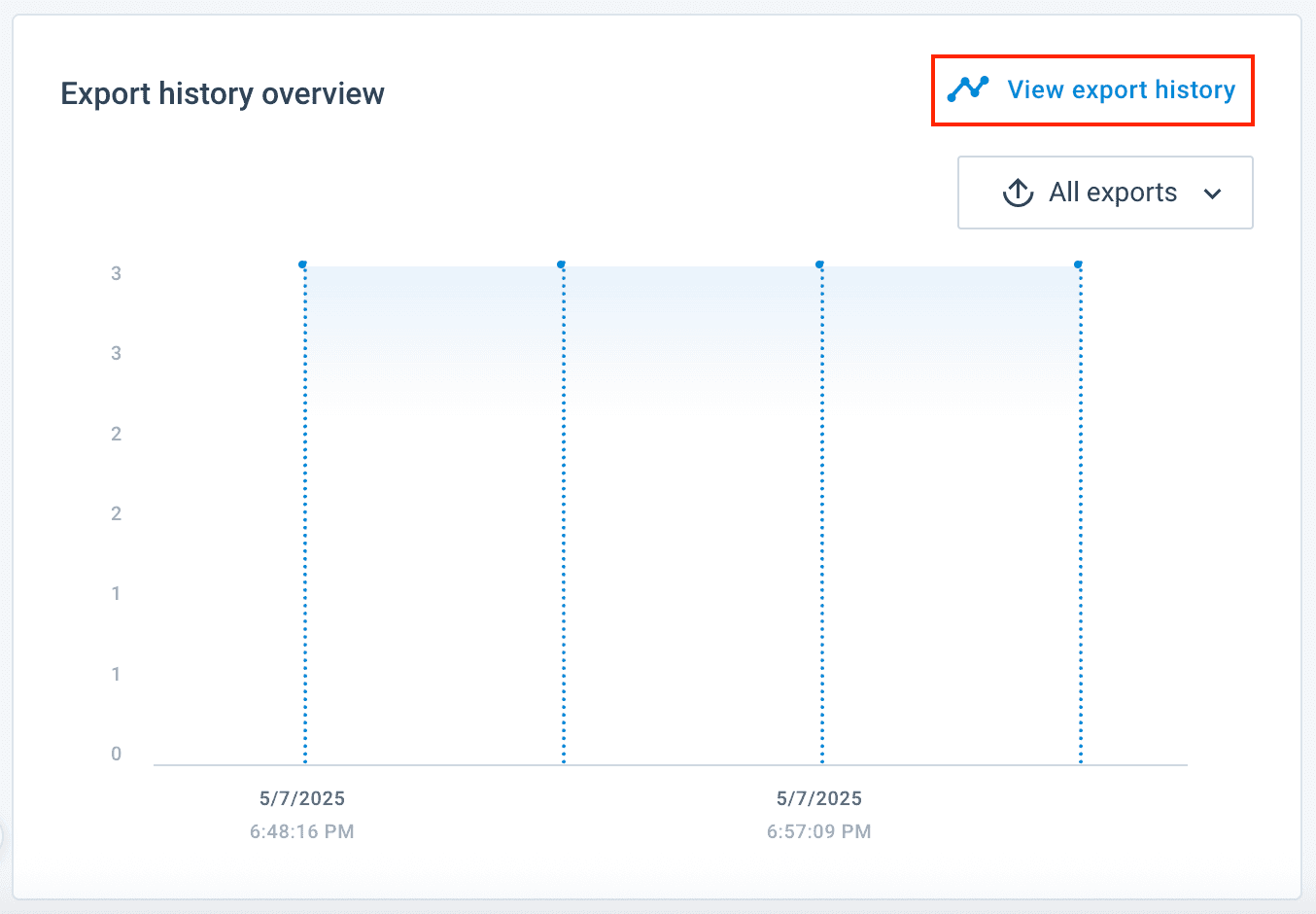The height and width of the screenshot is (914, 1316).
Task: Click the 5/7/2025 6:48:16 PM axis label
Action: pos(302,814)
